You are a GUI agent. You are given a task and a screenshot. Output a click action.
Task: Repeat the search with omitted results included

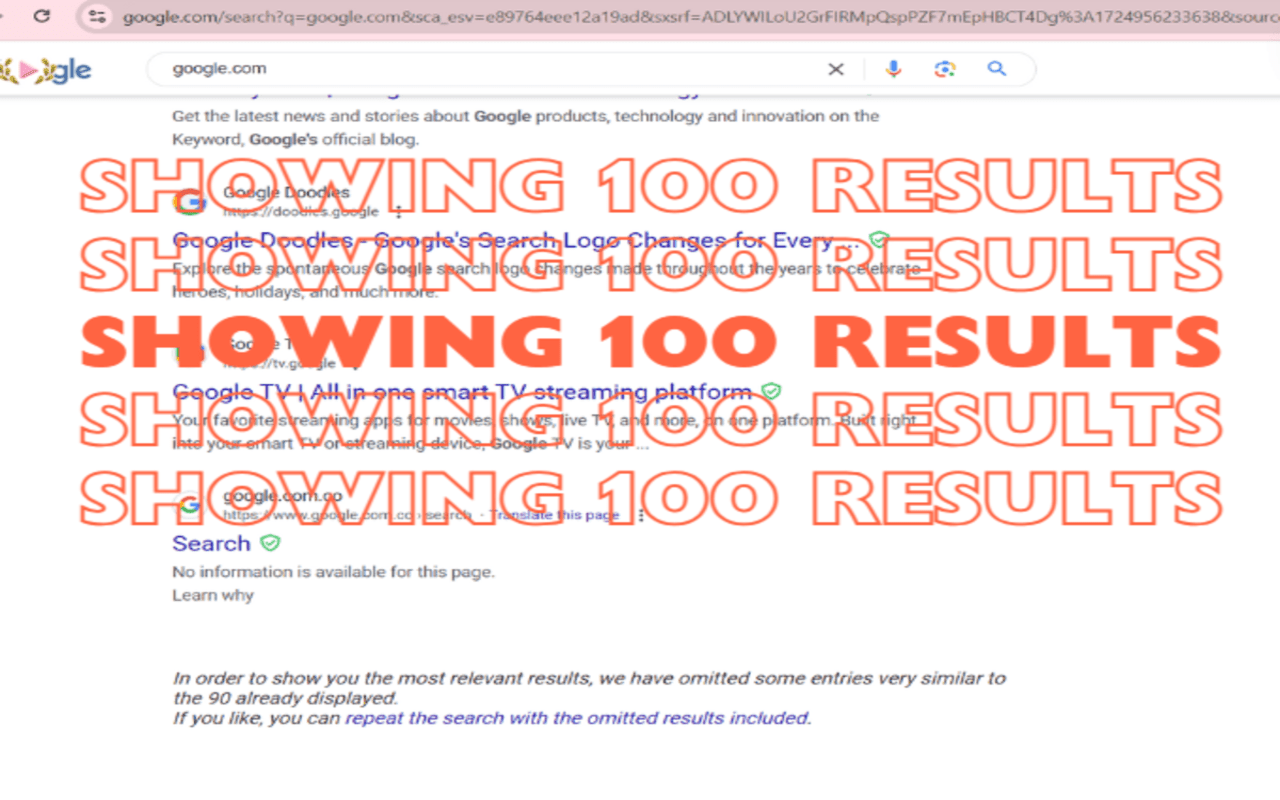pyautogui.click(x=577, y=718)
